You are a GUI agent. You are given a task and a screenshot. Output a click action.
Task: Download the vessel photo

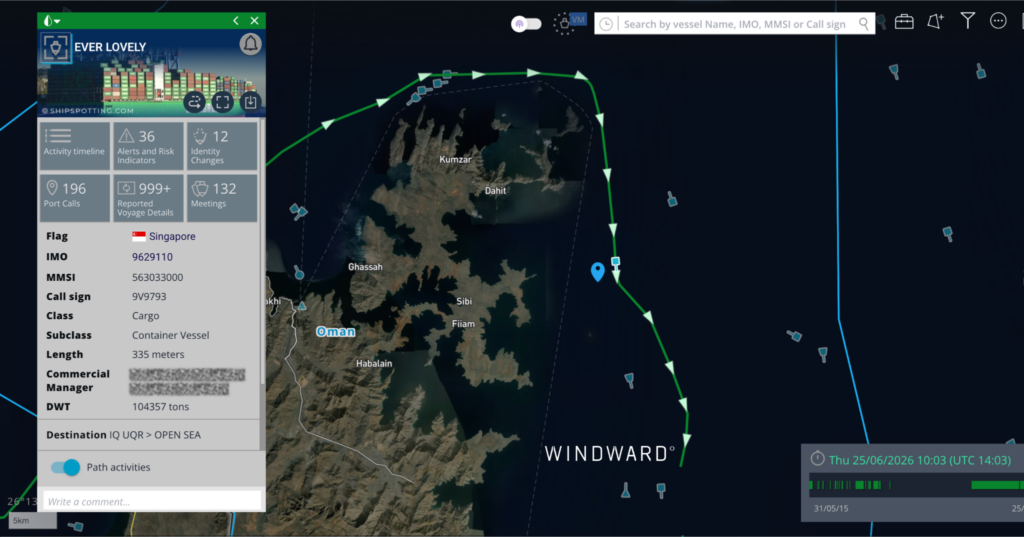251,102
